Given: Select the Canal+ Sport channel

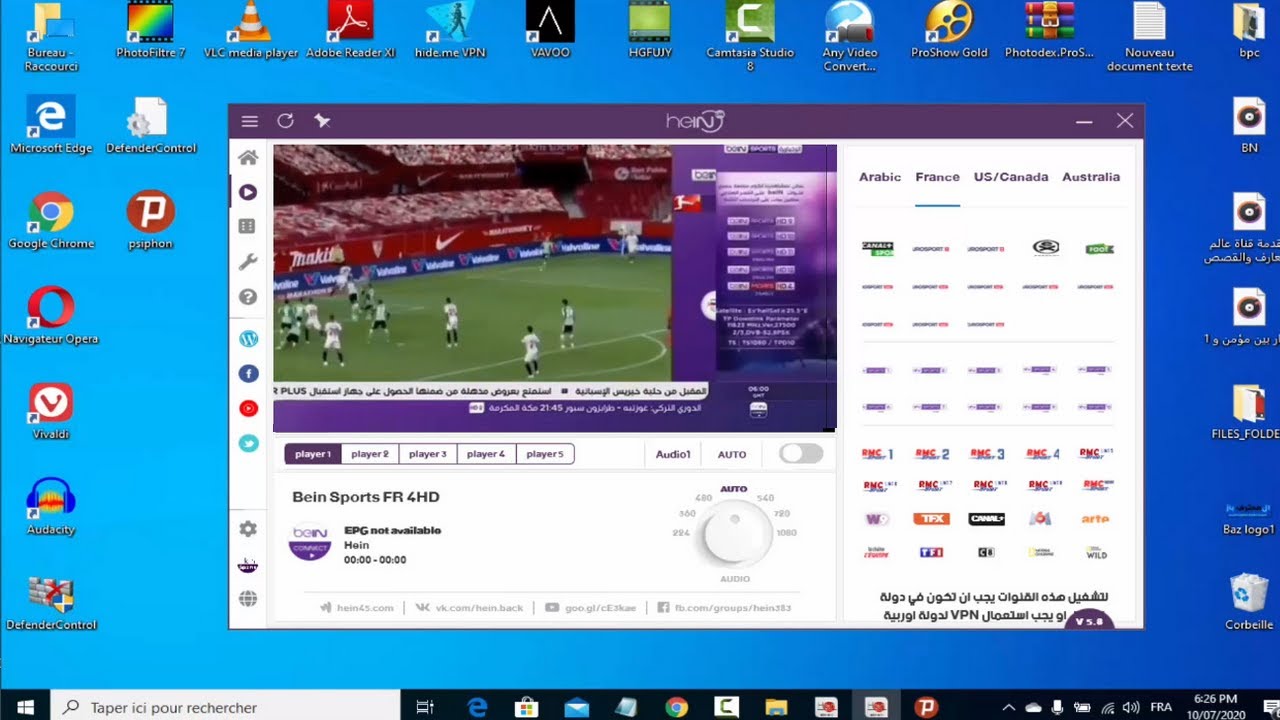Looking at the screenshot, I should coord(877,248).
